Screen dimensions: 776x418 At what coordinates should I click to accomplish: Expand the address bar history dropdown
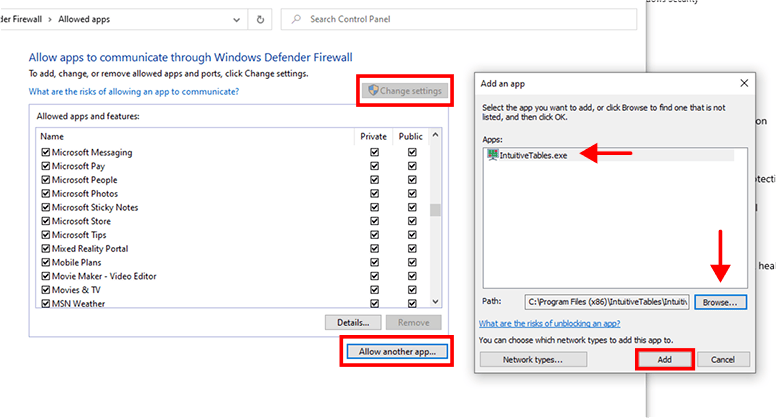(236, 20)
